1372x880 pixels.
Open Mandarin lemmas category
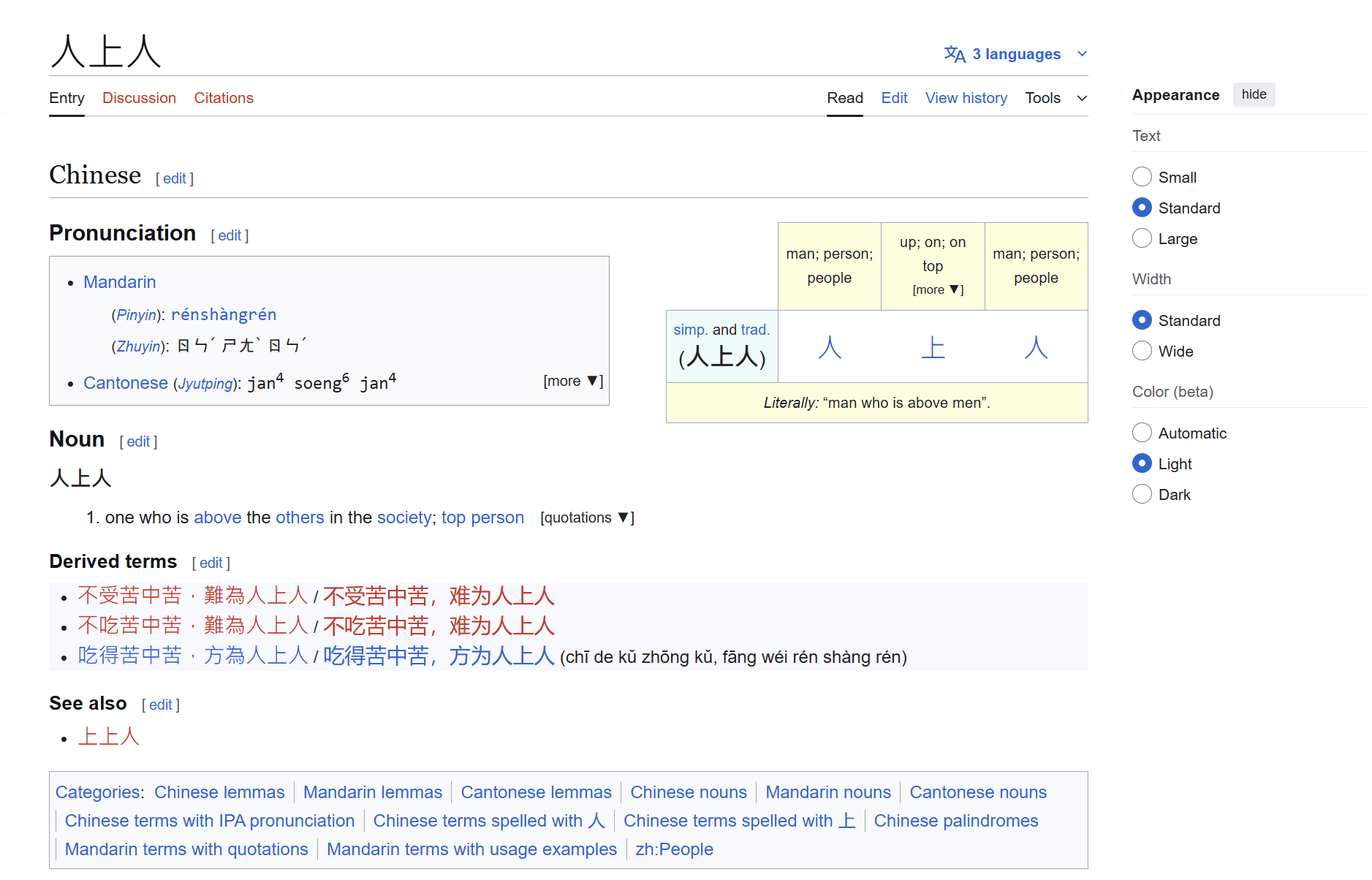(373, 792)
